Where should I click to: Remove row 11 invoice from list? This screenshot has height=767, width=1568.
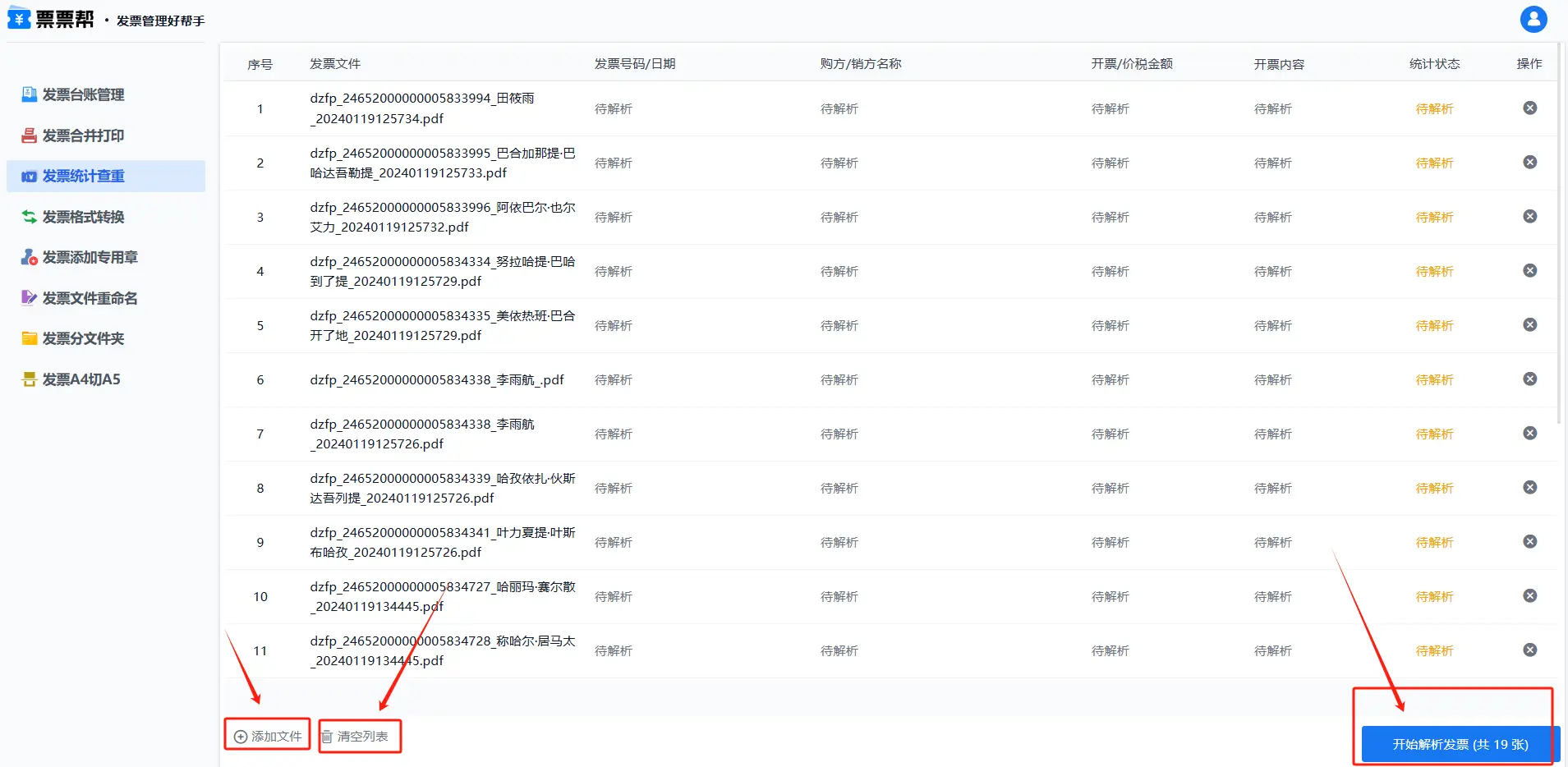1529,650
